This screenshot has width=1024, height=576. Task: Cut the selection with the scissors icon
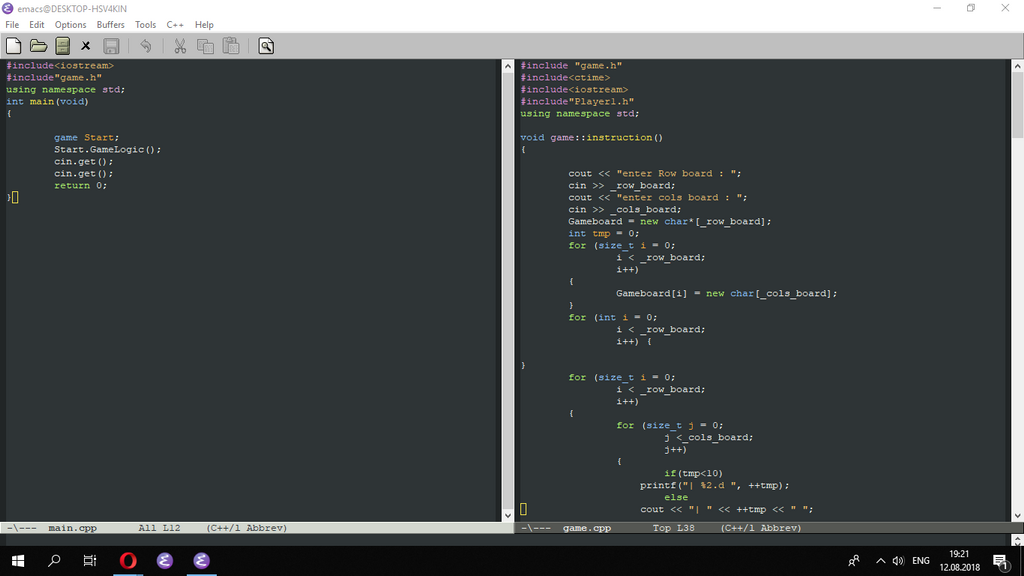[180, 46]
